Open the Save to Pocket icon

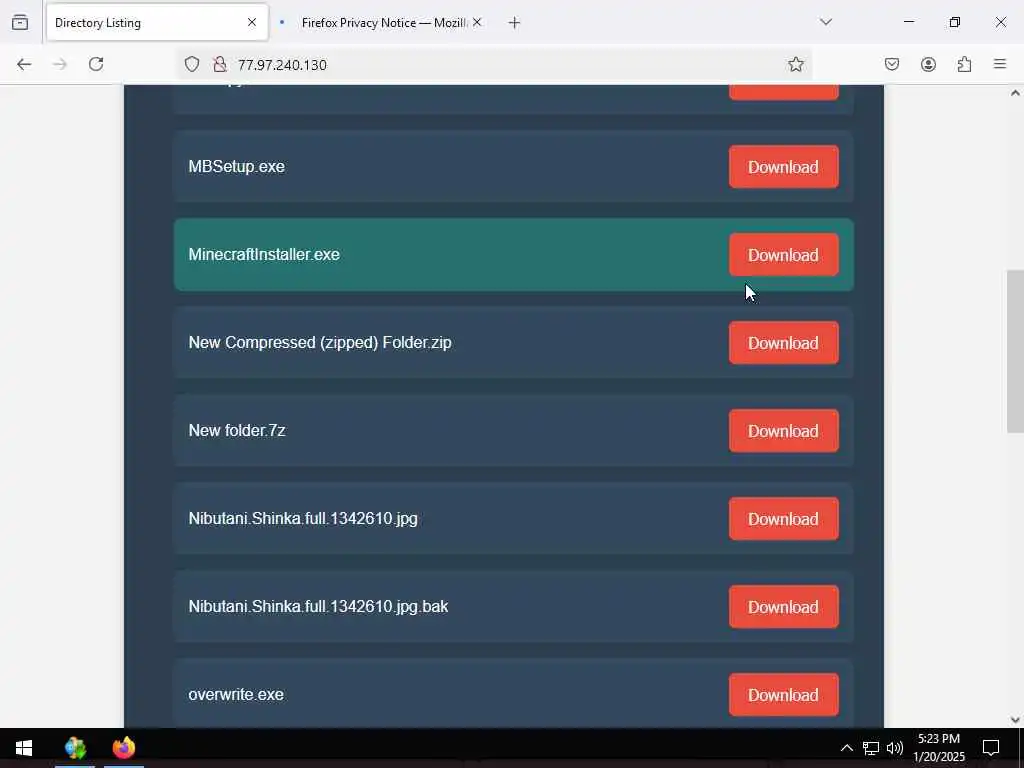[892, 64]
